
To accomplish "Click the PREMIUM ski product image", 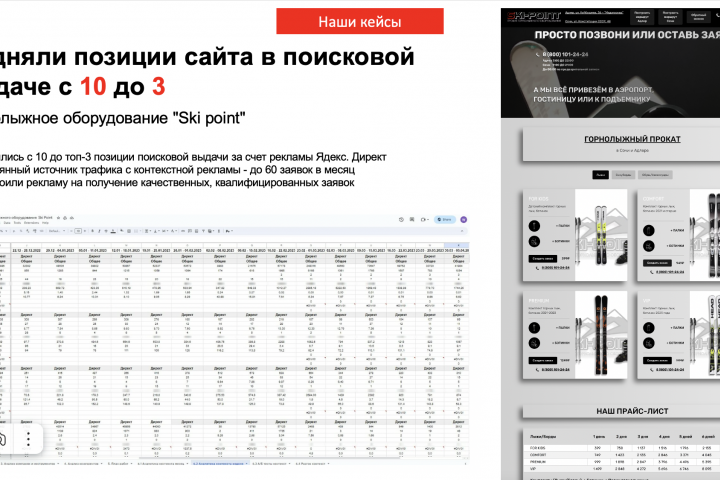I will [601, 335].
